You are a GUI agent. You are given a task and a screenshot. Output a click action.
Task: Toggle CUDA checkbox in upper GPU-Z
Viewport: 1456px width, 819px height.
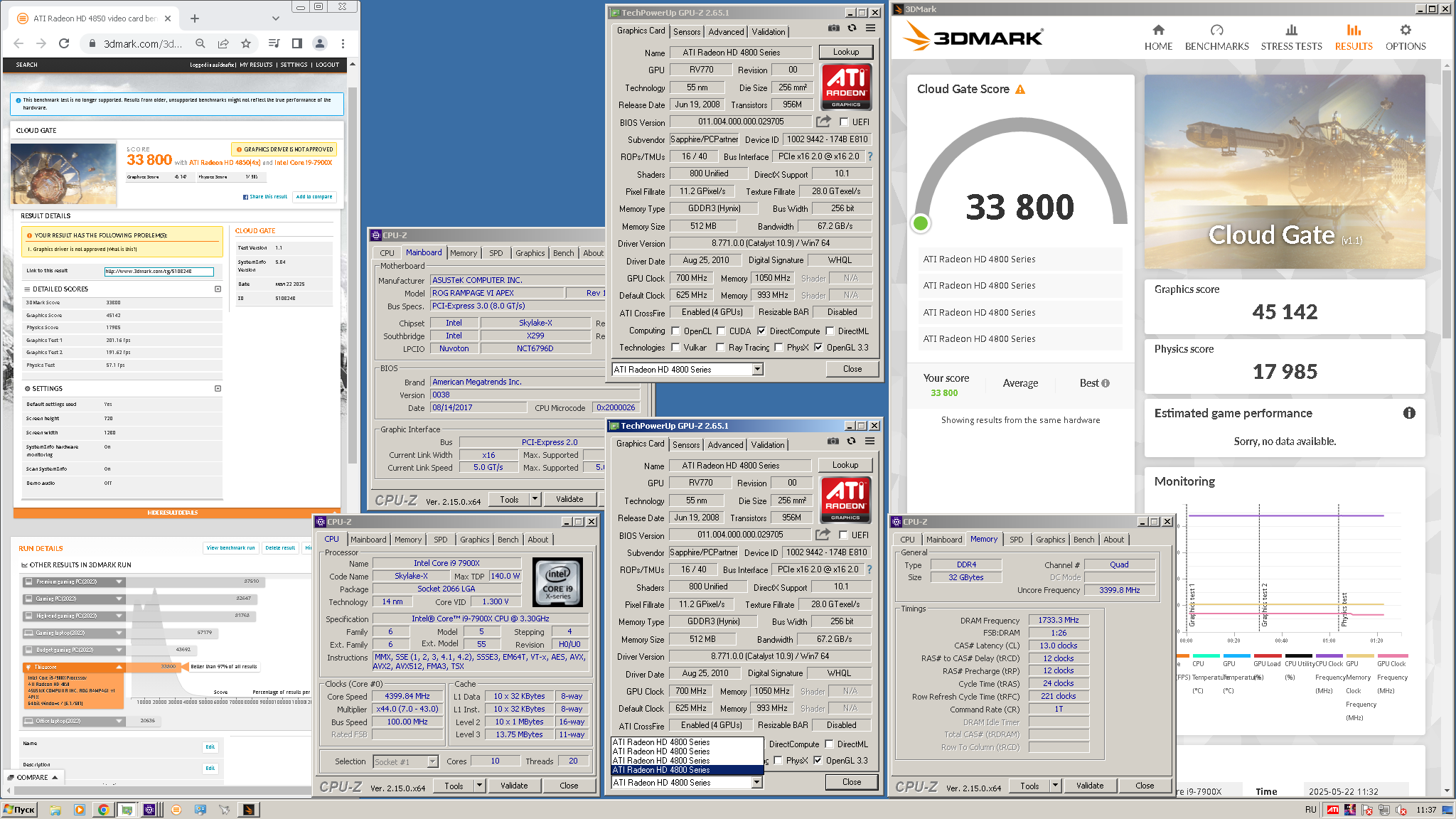click(x=721, y=331)
